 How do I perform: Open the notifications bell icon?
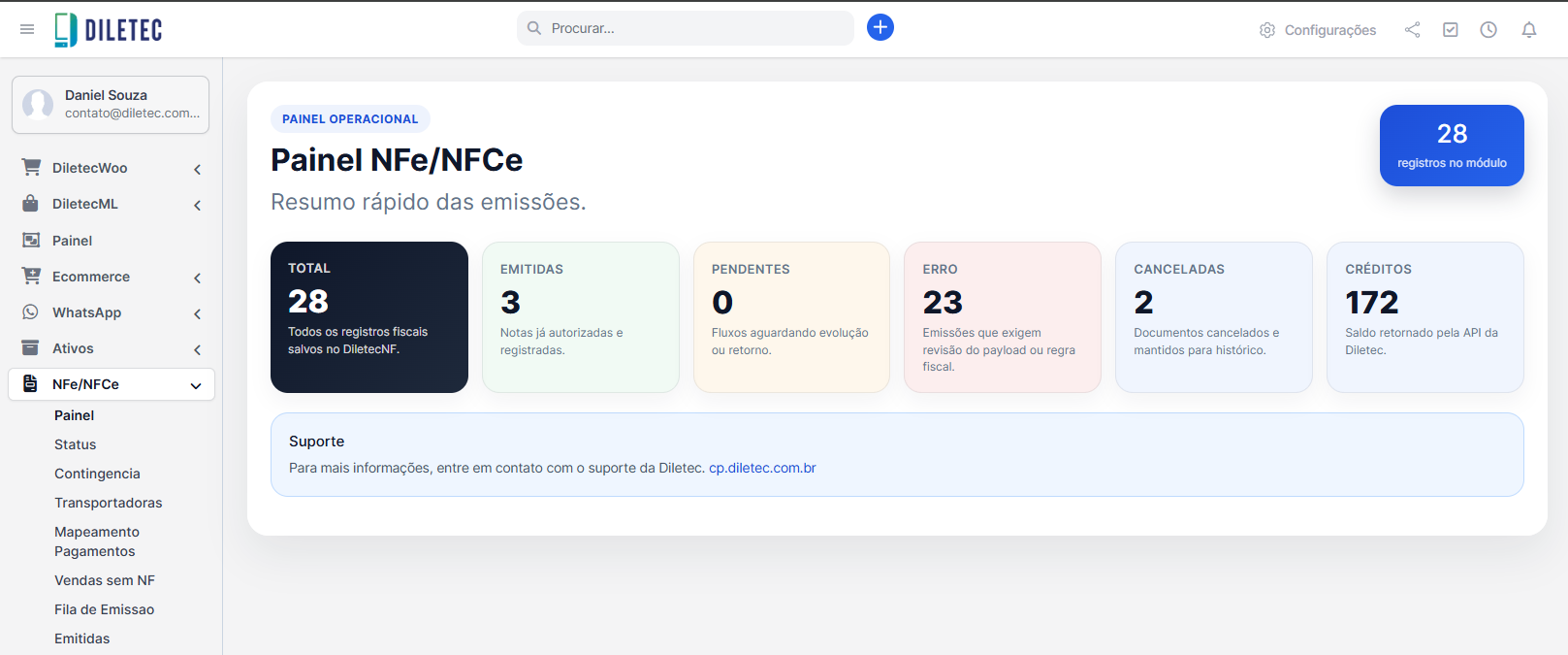[x=1529, y=30]
